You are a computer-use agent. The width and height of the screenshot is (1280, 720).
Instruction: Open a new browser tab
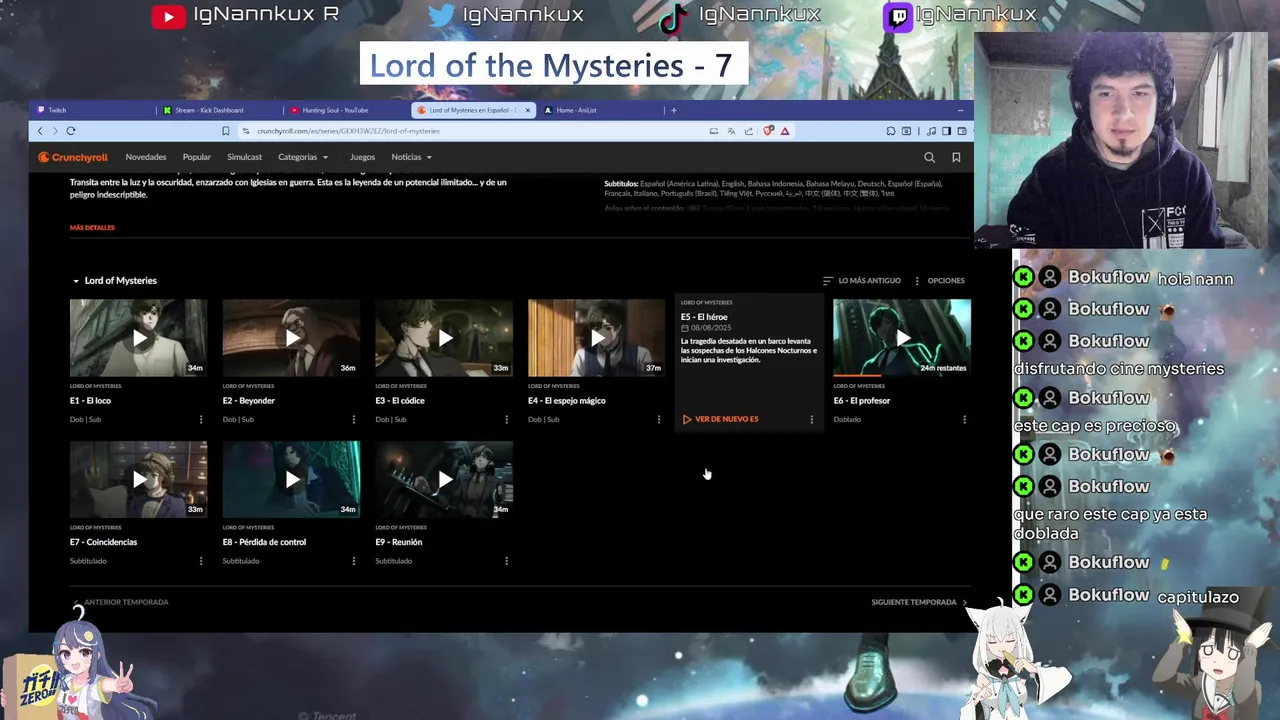pyautogui.click(x=673, y=110)
